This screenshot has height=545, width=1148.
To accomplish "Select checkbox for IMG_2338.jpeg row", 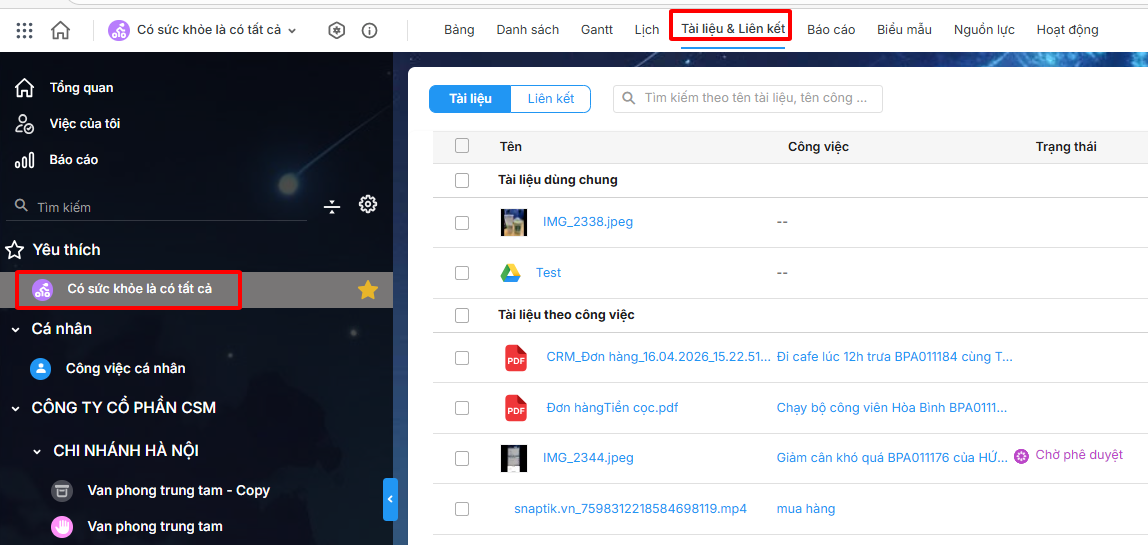I will [x=462, y=223].
